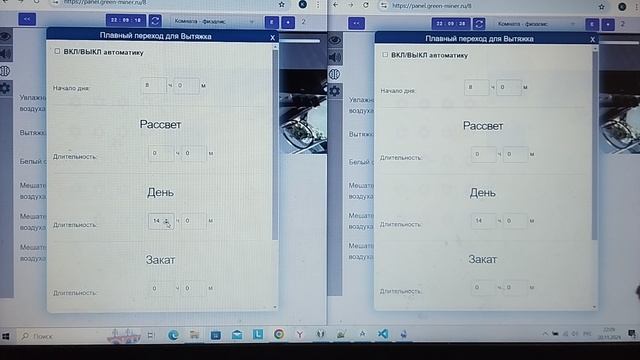Click 'Начало дня' hours field in left dialog
This screenshot has width=640, height=360.
154,86
